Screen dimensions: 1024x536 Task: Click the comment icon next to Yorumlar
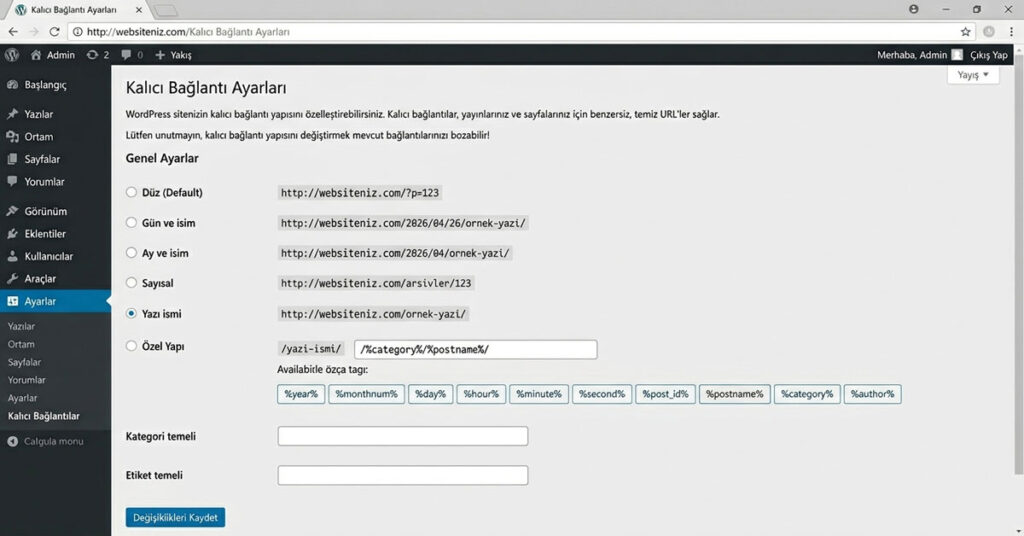tap(12, 181)
